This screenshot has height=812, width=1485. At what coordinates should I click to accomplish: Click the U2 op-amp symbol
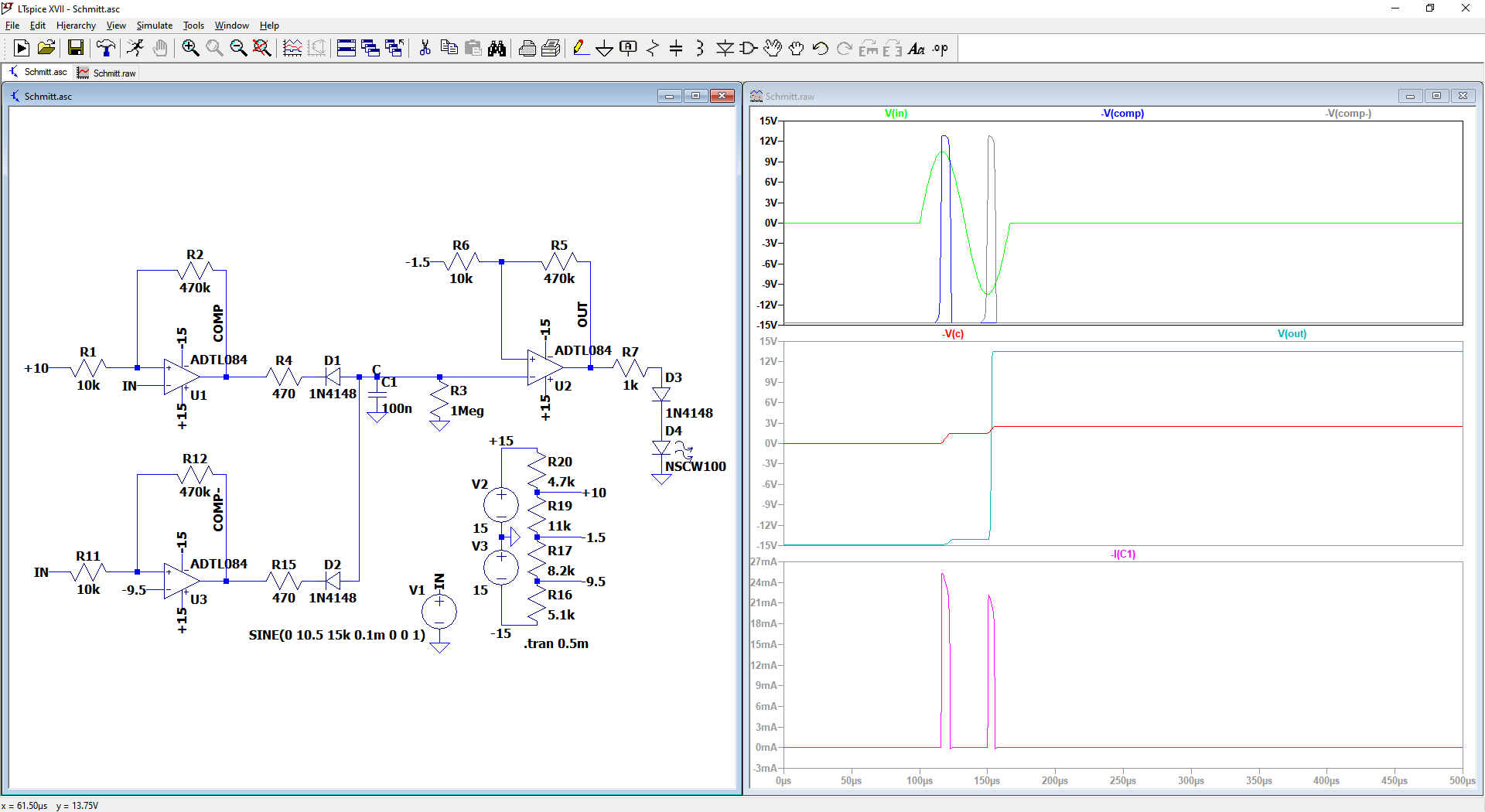coord(544,368)
